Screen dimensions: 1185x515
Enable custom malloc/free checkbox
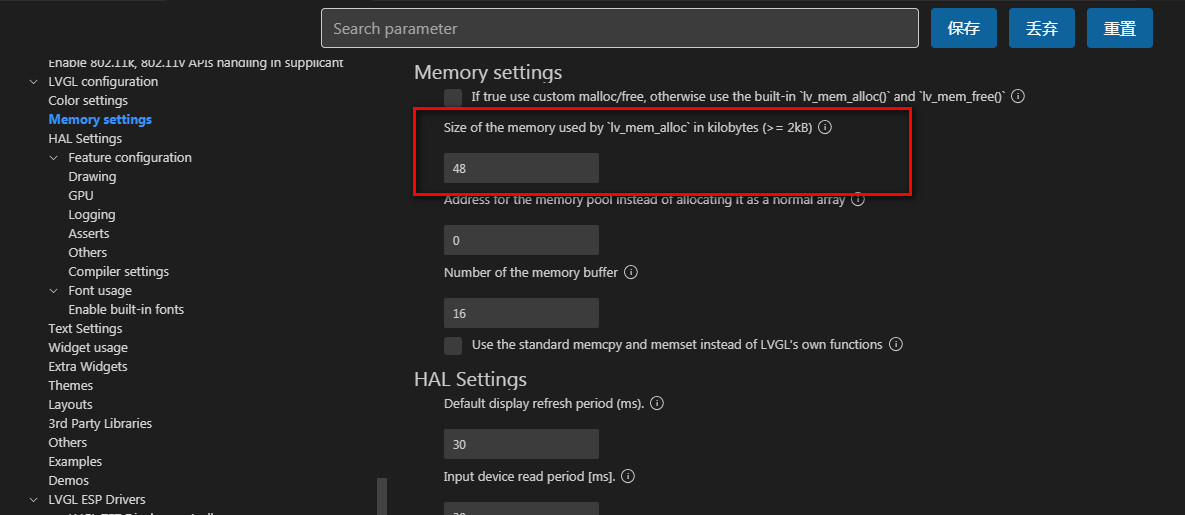(453, 97)
